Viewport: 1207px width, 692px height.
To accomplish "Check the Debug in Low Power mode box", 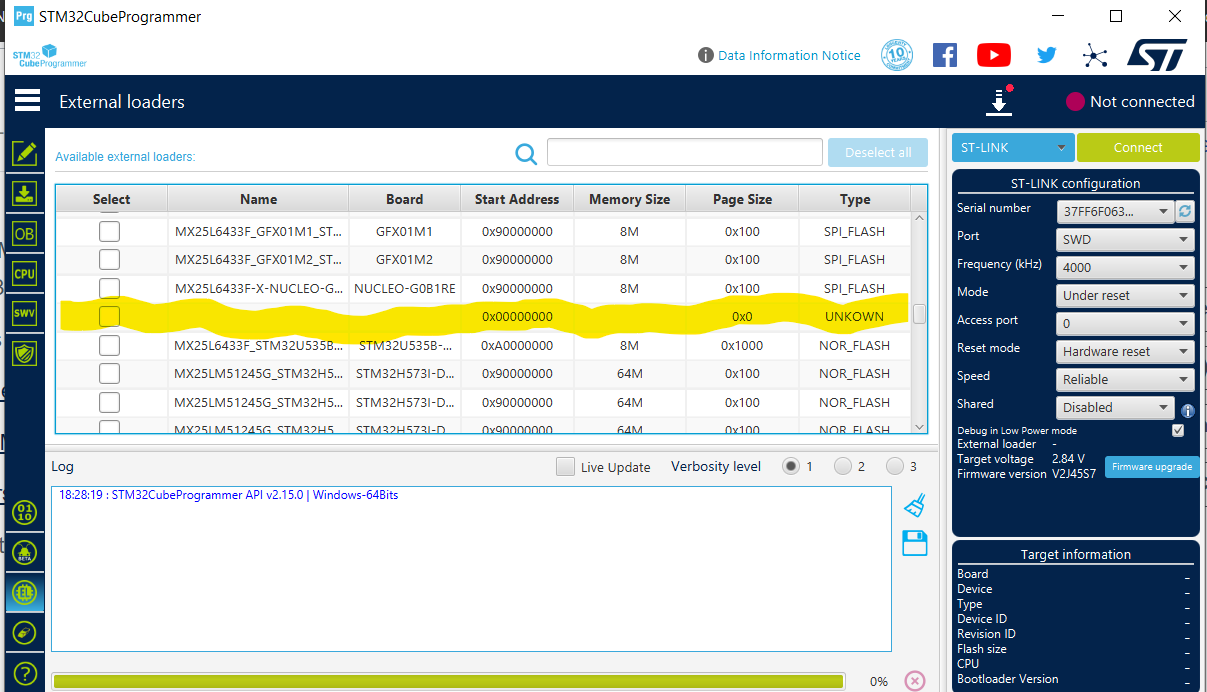I will 1177,428.
